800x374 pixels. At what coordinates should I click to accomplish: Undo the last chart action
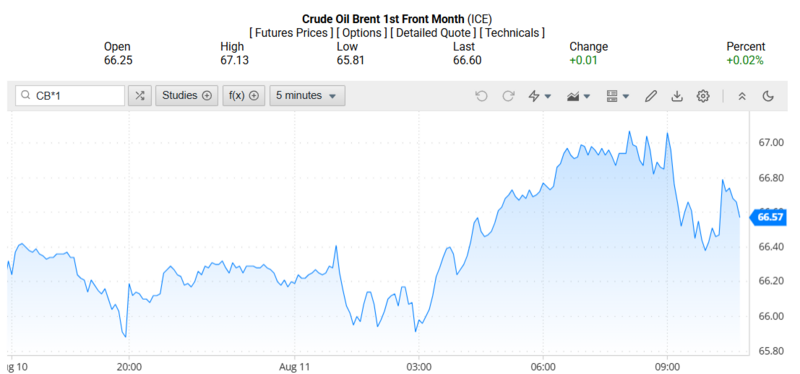click(x=481, y=96)
